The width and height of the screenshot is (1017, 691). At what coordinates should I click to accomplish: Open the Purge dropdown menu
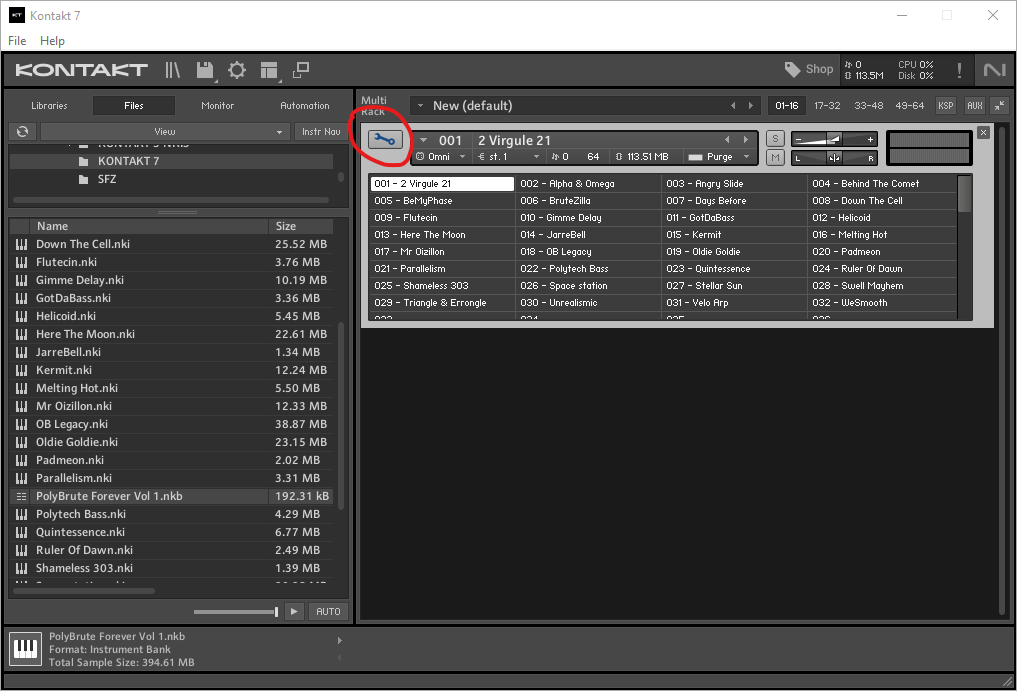coord(718,157)
